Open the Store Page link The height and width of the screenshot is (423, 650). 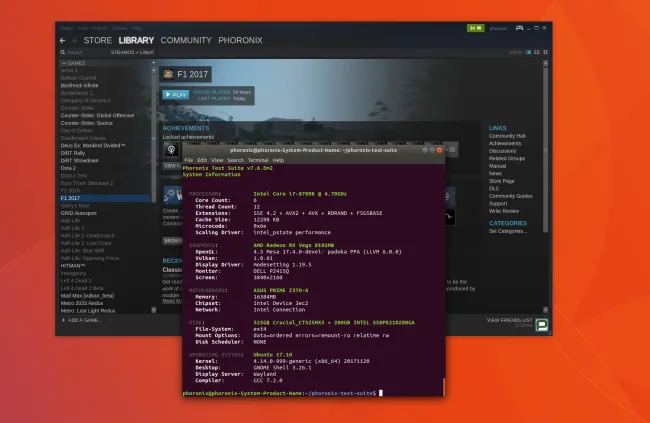pyautogui.click(x=502, y=181)
